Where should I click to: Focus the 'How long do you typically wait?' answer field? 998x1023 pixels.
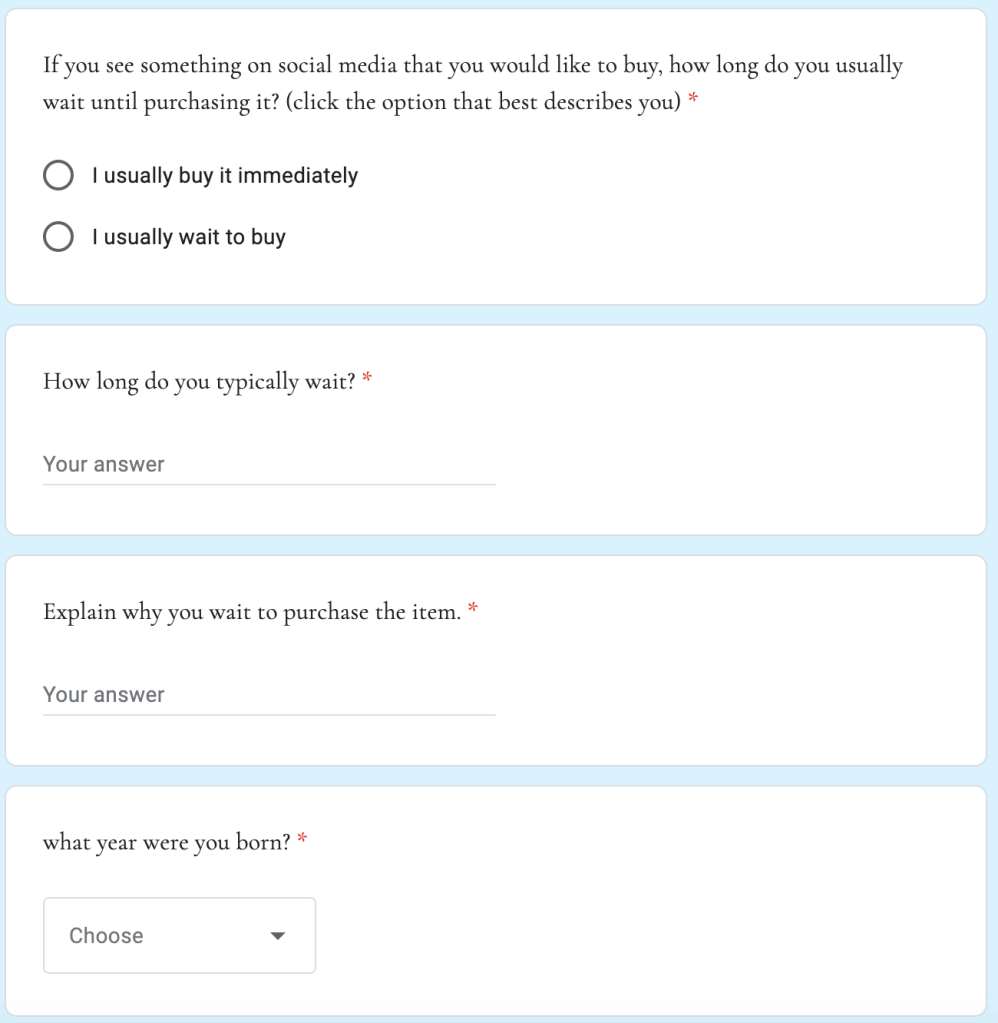tap(269, 465)
